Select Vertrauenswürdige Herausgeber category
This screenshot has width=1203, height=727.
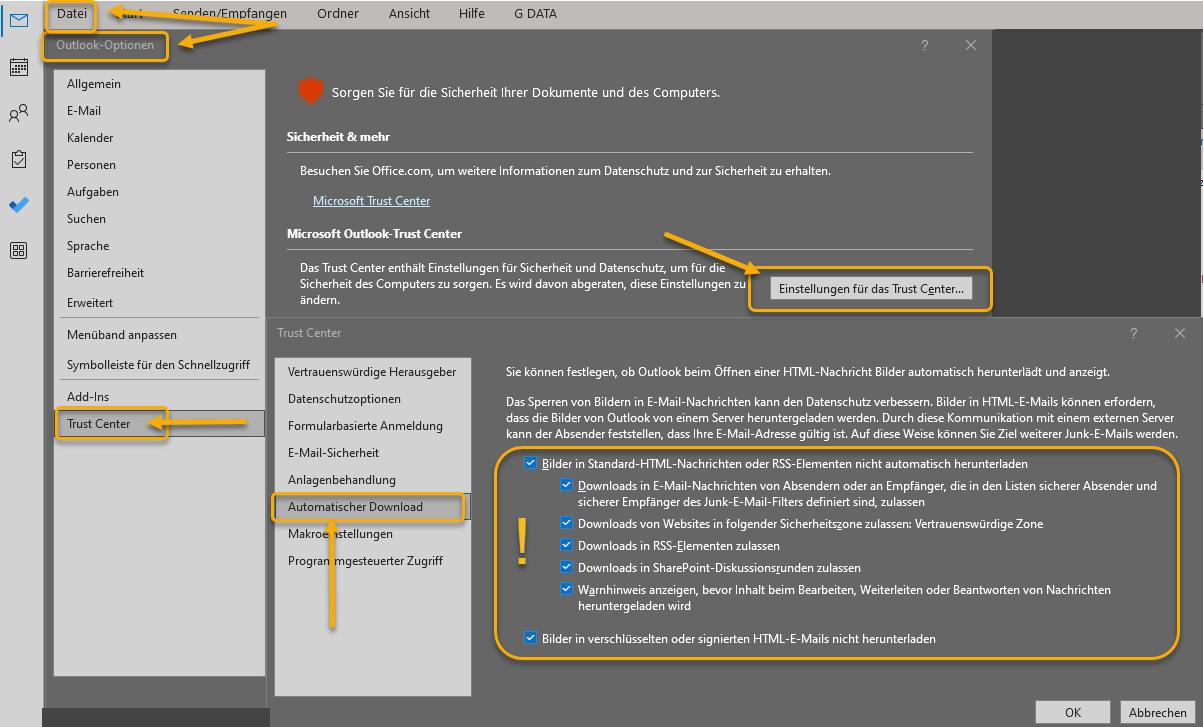[x=372, y=372]
